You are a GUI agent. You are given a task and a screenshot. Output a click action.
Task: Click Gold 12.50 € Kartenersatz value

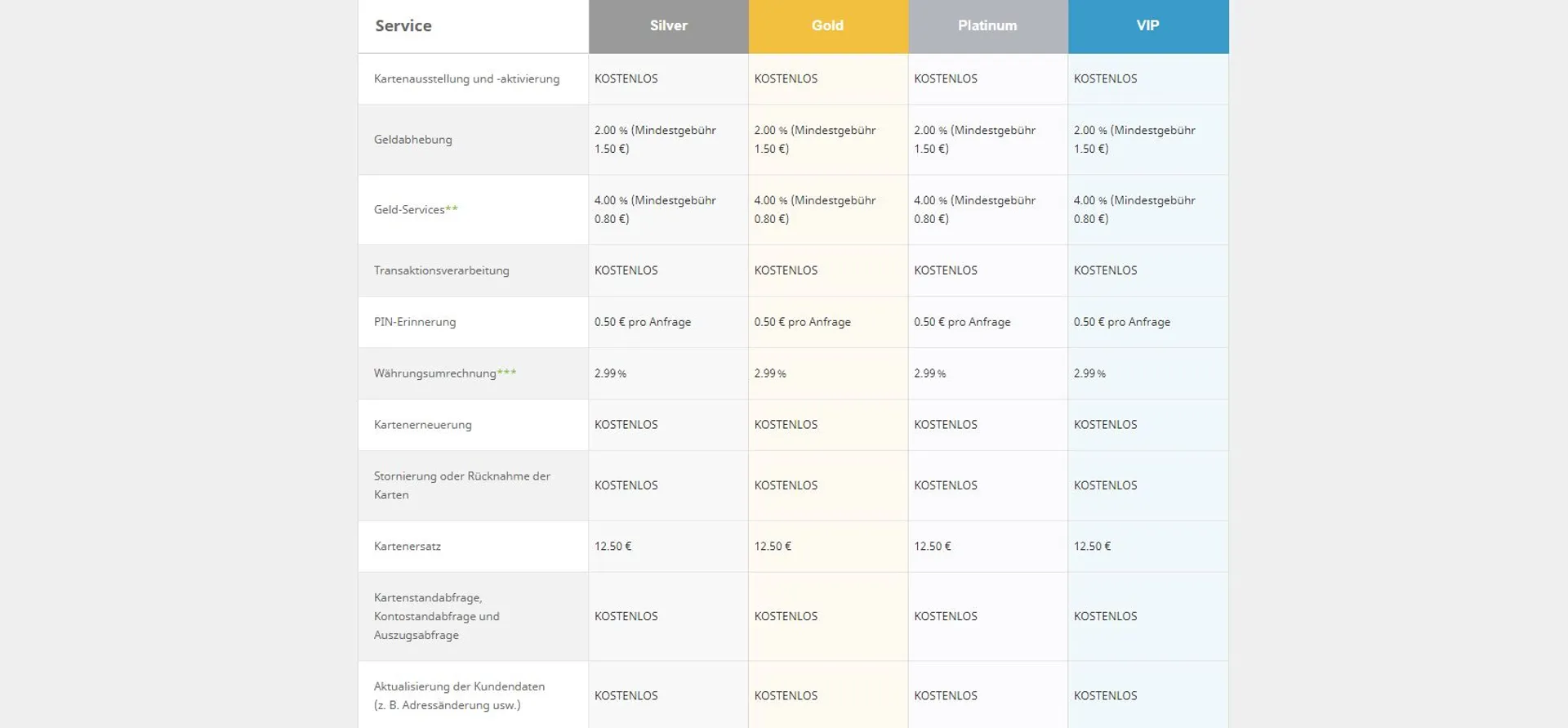click(773, 547)
